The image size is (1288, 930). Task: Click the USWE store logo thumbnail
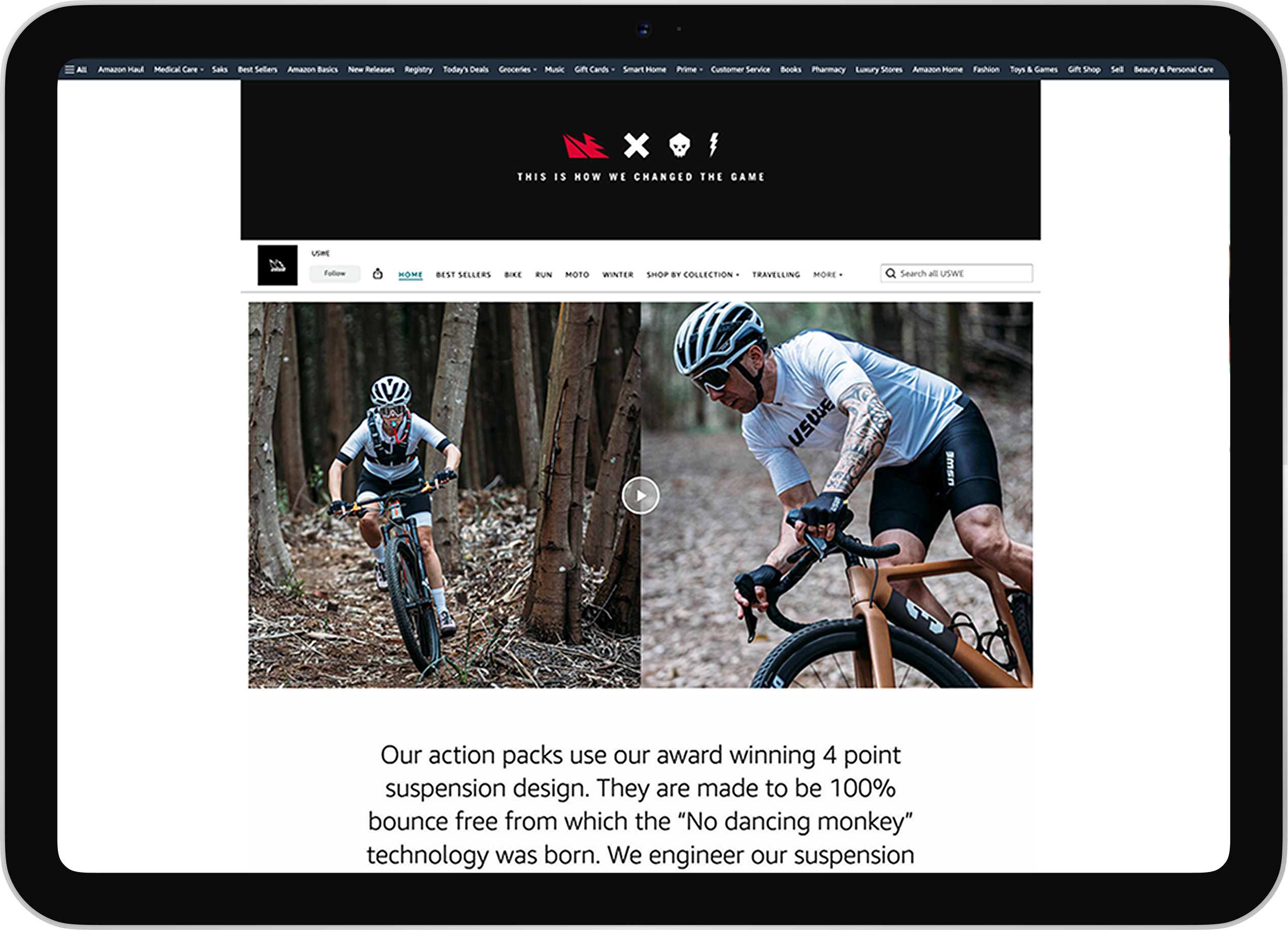pos(278,265)
